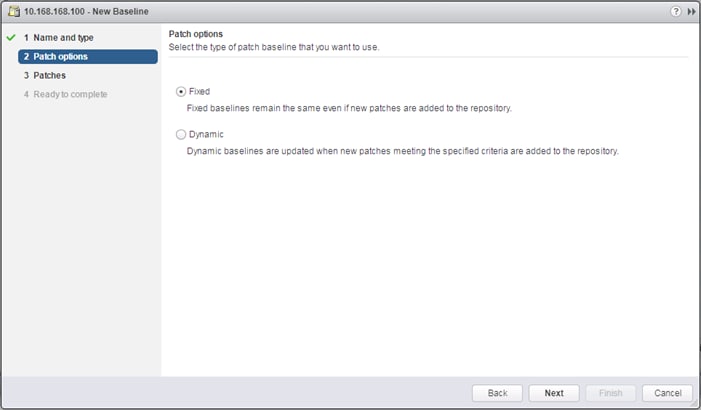Click step 4 Ready to complete

pyautogui.click(x=65, y=94)
